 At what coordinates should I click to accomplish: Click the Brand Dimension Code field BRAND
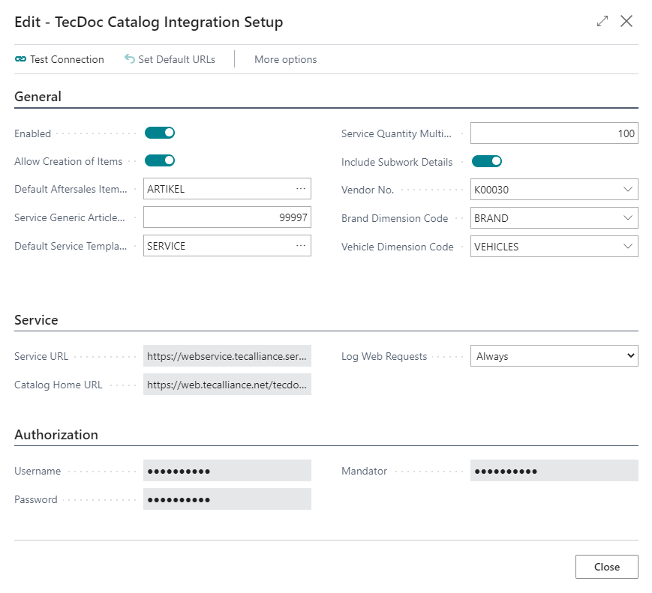click(x=554, y=218)
